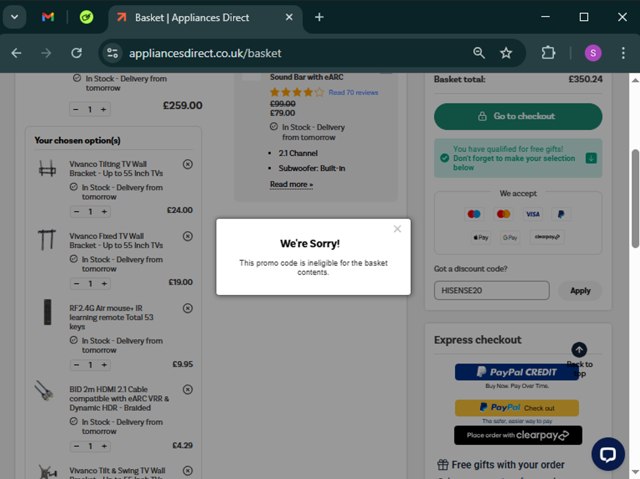Viewport: 640px width, 479px height.
Task: Click the Google Pay icon
Action: (510, 237)
